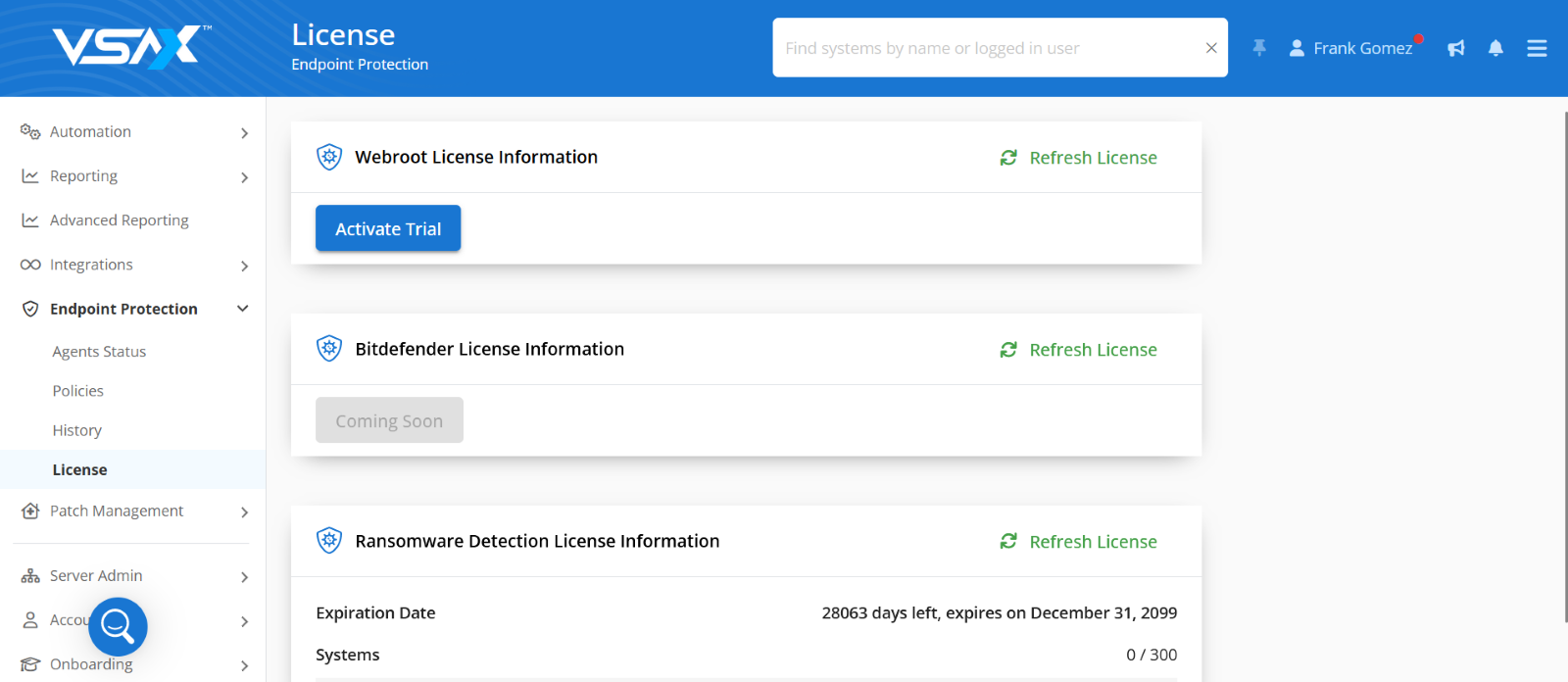The height and width of the screenshot is (682, 1568).
Task: Expand the Server Admin chevron
Action: click(x=244, y=577)
